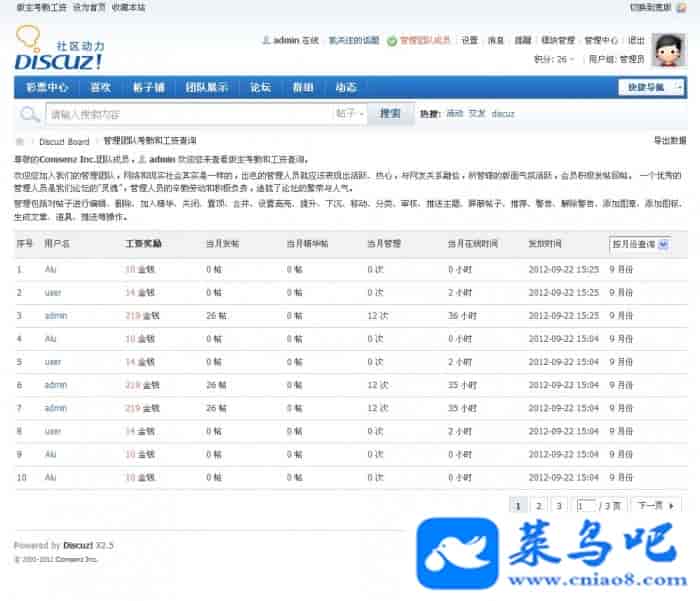The width and height of the screenshot is (700, 601).
Task: Open the 论坛 nav tab
Action: click(x=260, y=87)
